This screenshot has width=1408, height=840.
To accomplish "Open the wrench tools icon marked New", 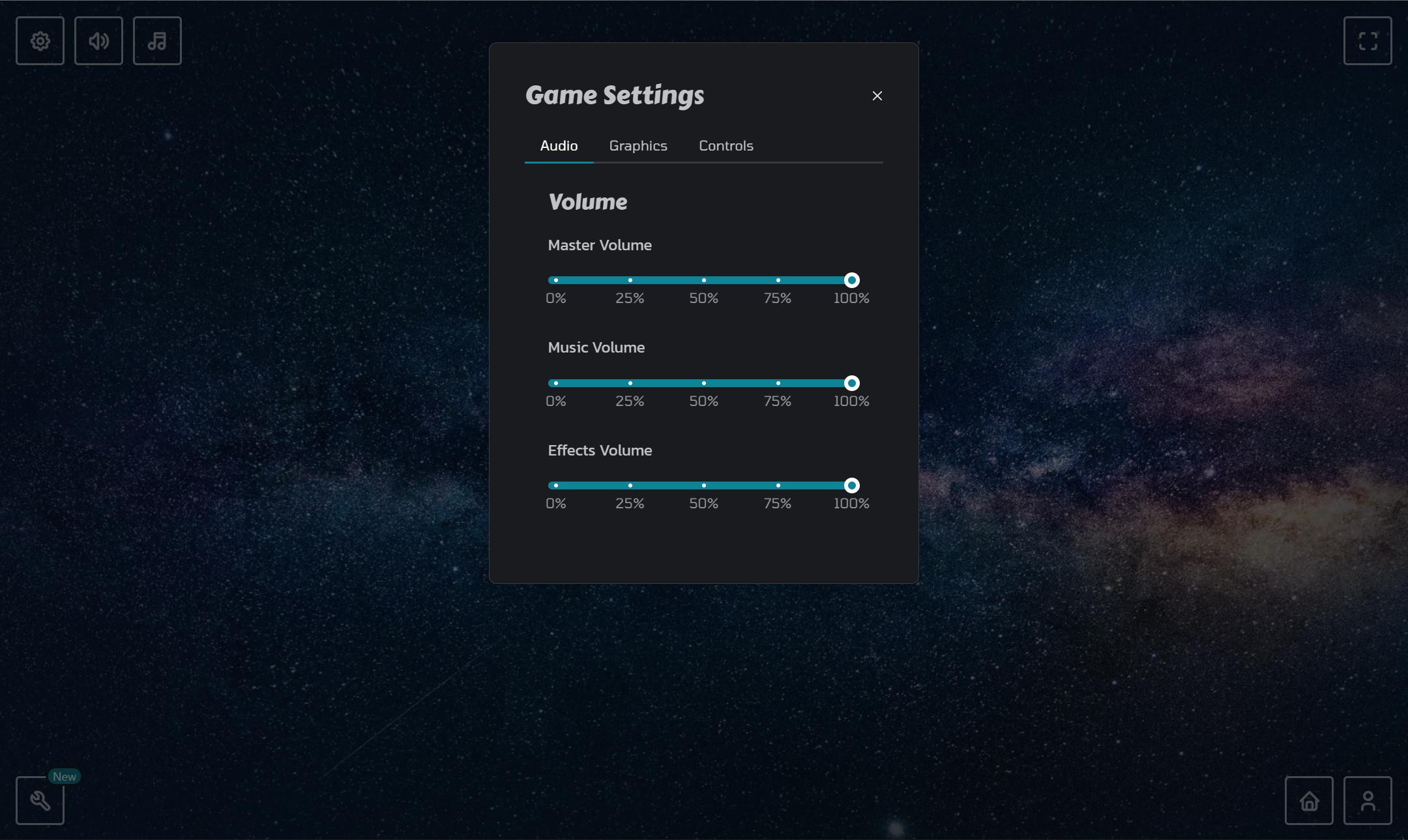I will pos(40,800).
